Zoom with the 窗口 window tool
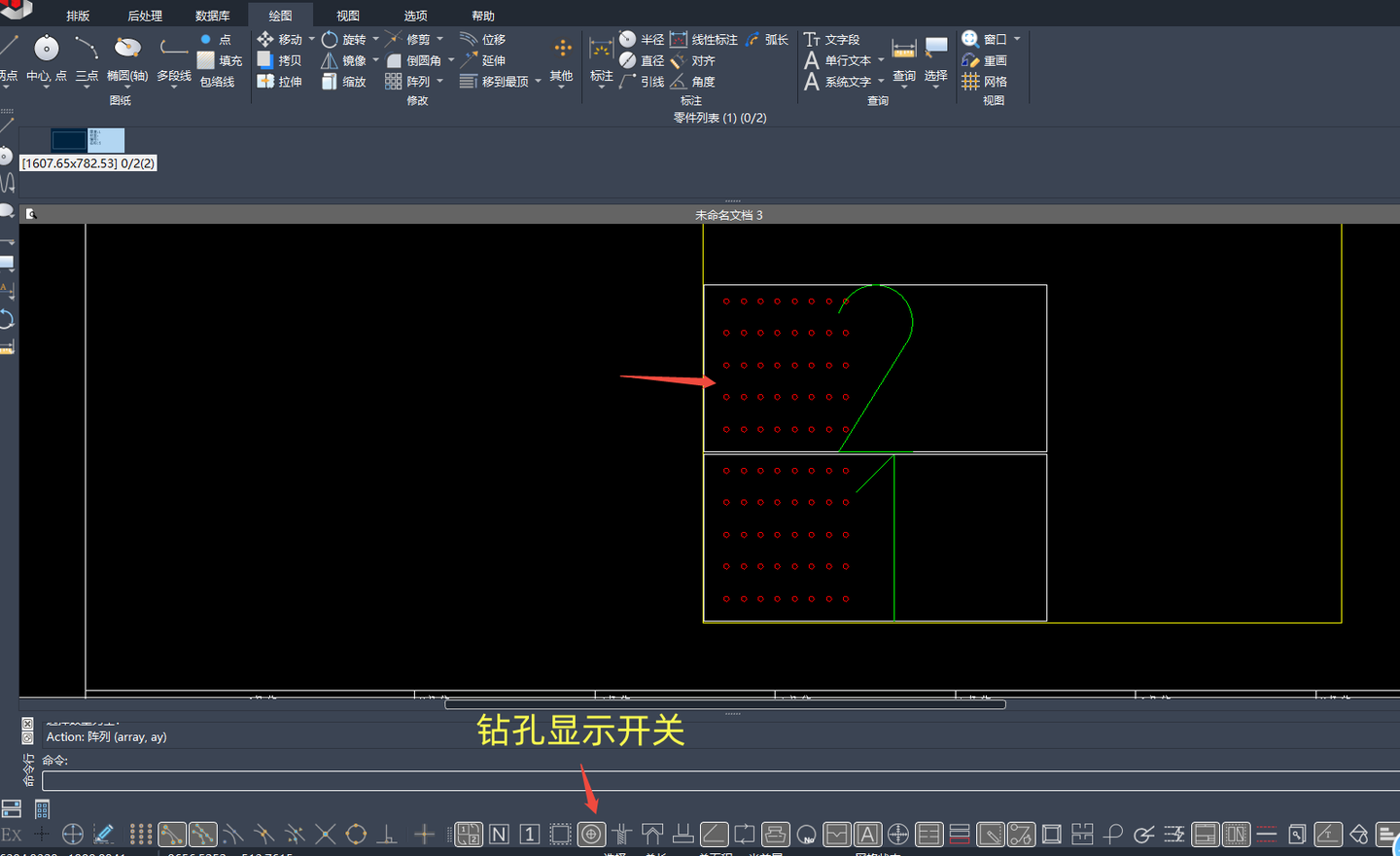 click(x=985, y=40)
